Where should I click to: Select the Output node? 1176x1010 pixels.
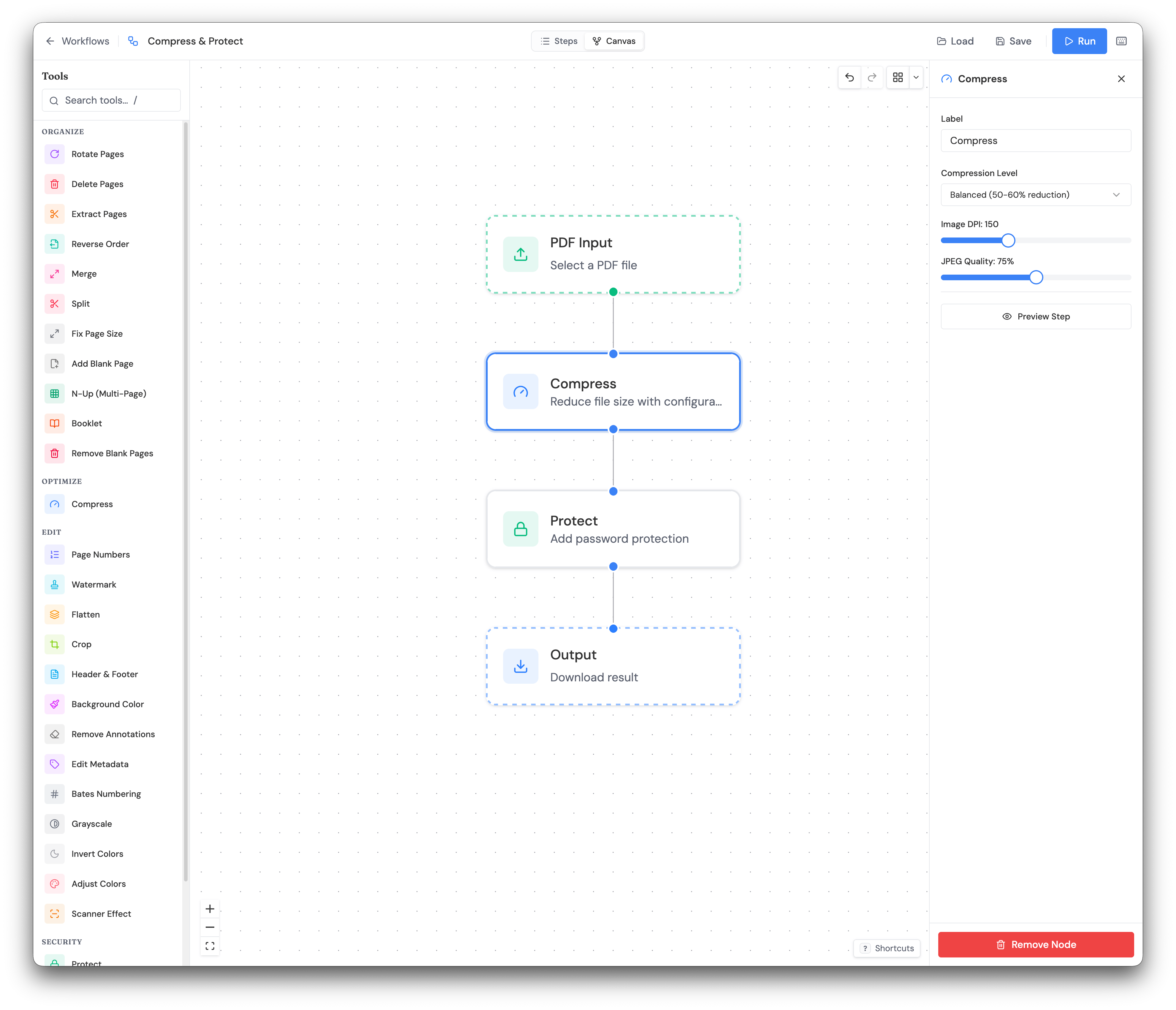pyautogui.click(x=613, y=667)
